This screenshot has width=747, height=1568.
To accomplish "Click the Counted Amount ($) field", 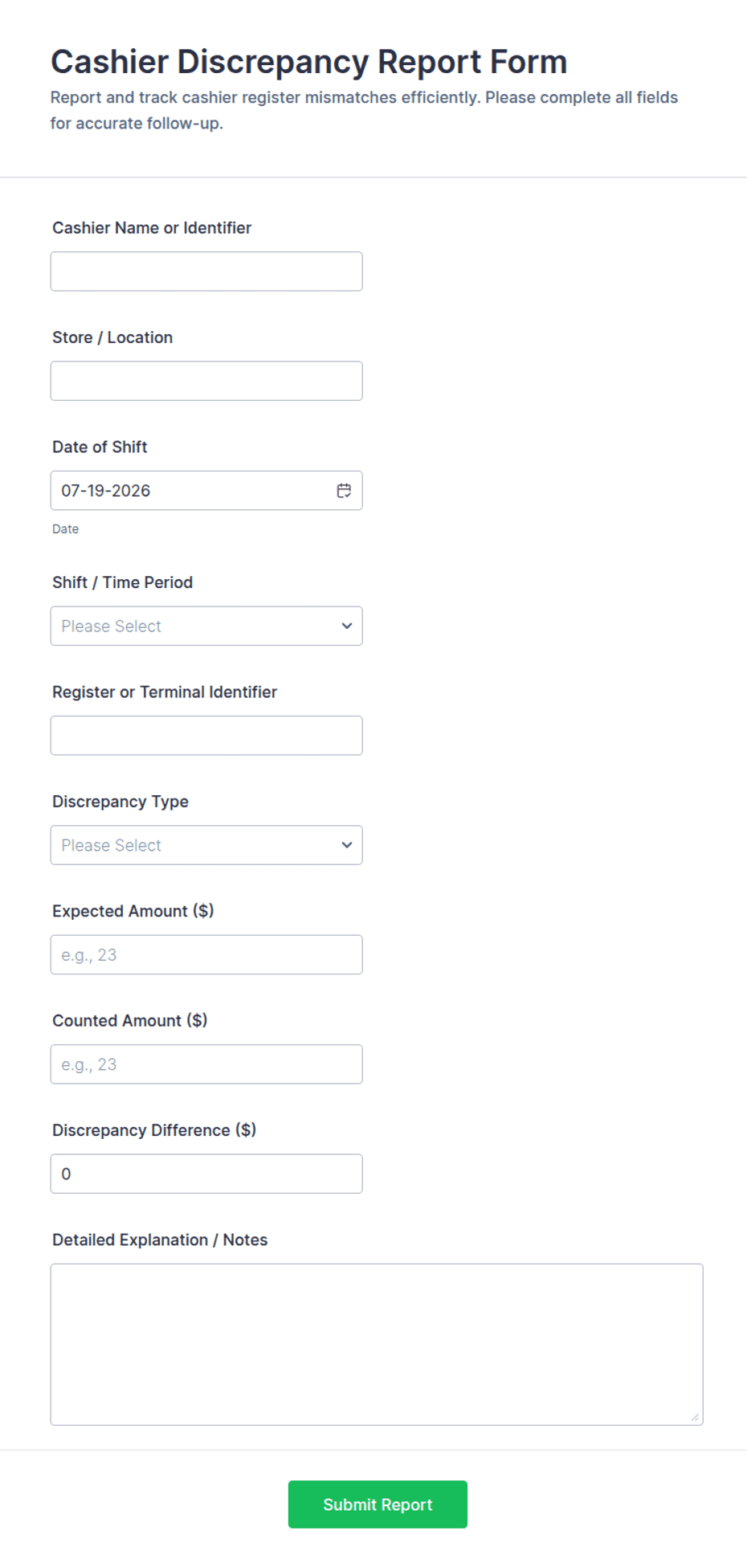I will [x=206, y=1064].
